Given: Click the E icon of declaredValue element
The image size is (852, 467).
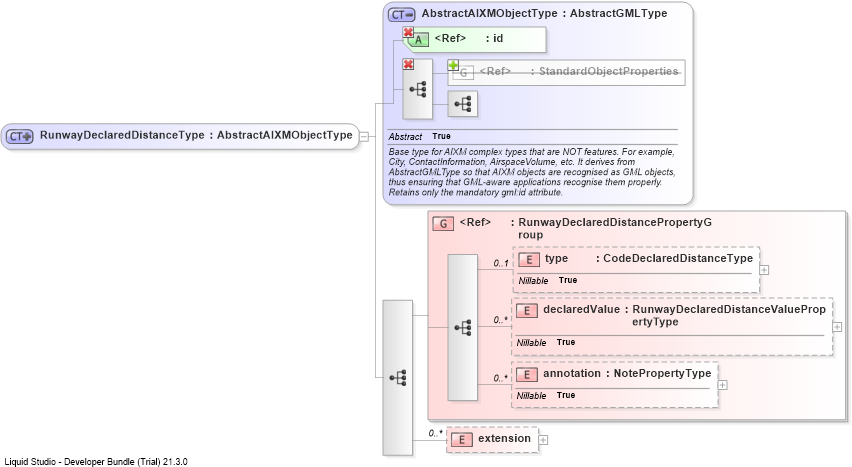Looking at the screenshot, I should tap(527, 311).
